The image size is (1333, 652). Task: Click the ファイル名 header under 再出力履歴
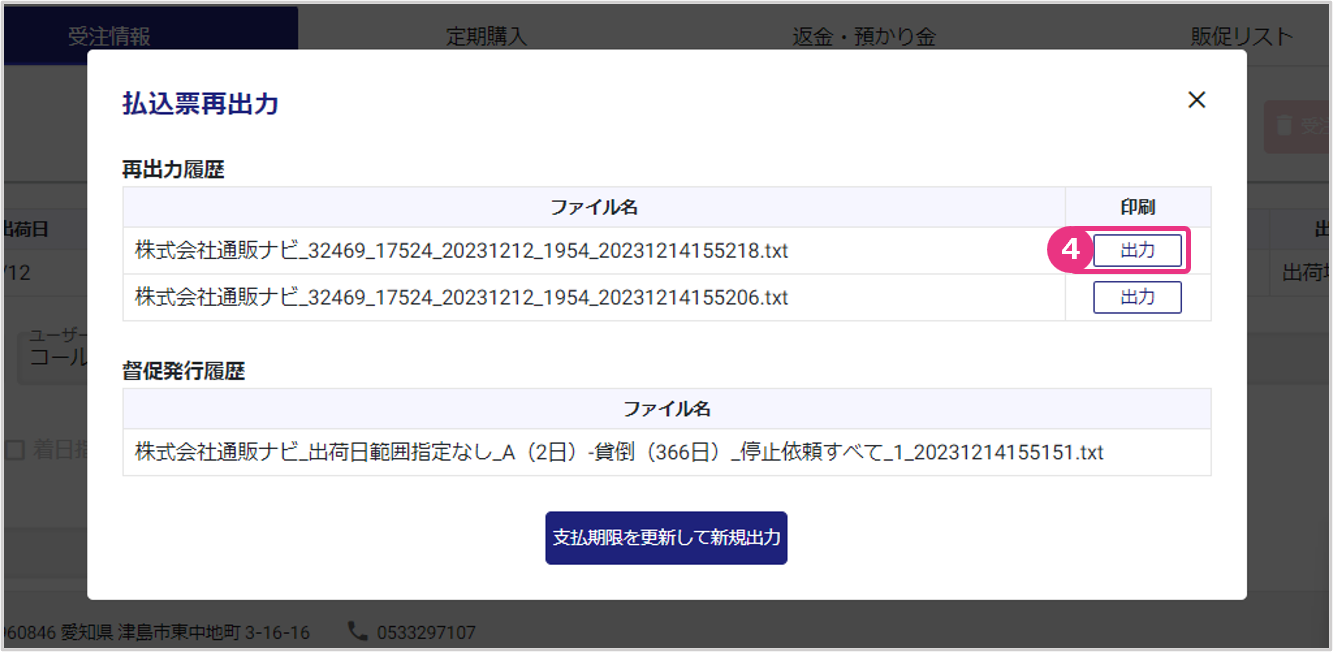click(594, 207)
